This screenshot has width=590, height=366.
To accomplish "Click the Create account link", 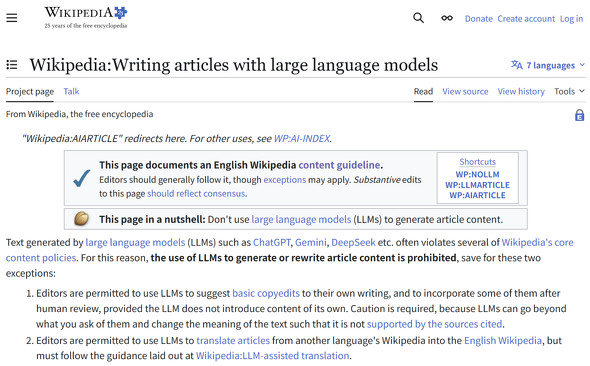I will (526, 18).
